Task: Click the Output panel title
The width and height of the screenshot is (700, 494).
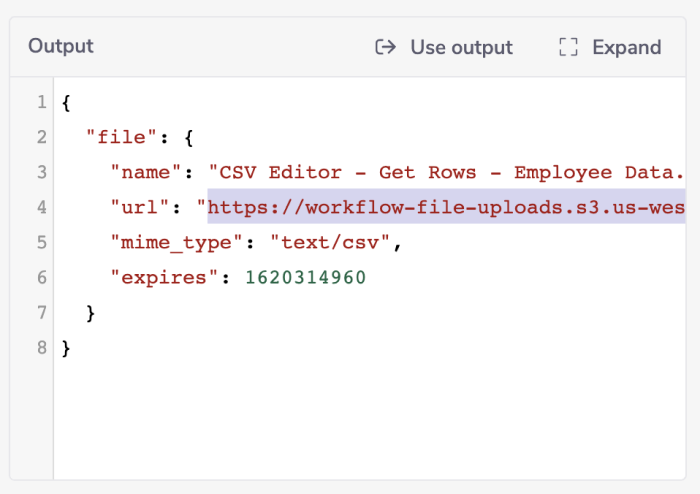Action: point(60,46)
